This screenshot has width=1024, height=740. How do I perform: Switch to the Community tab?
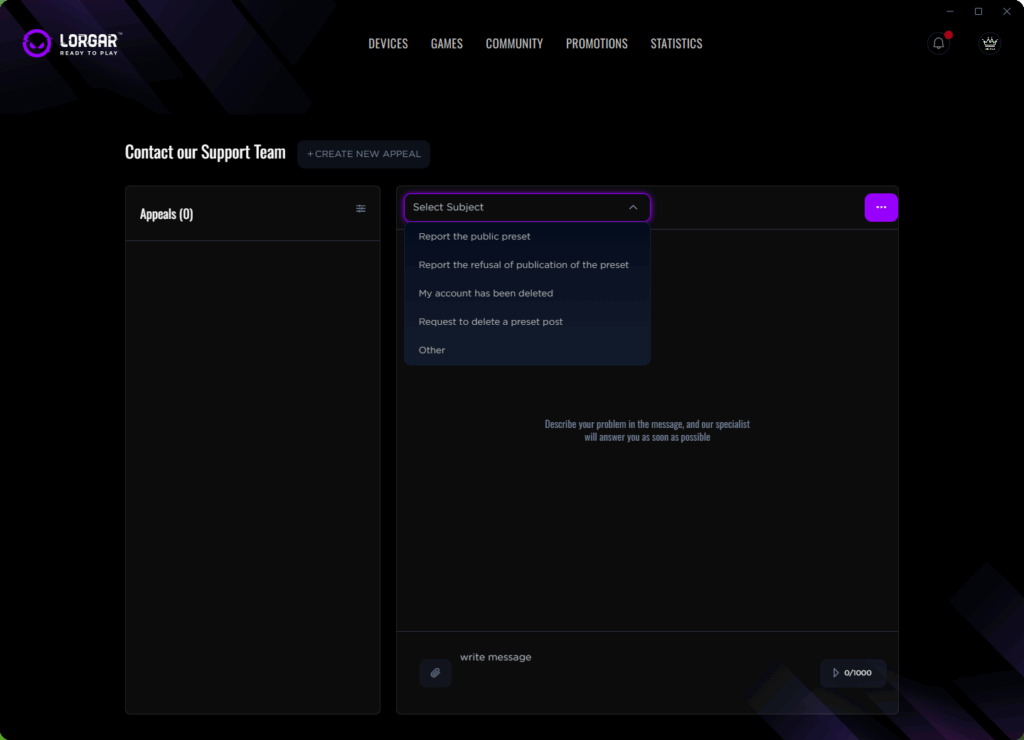514,44
